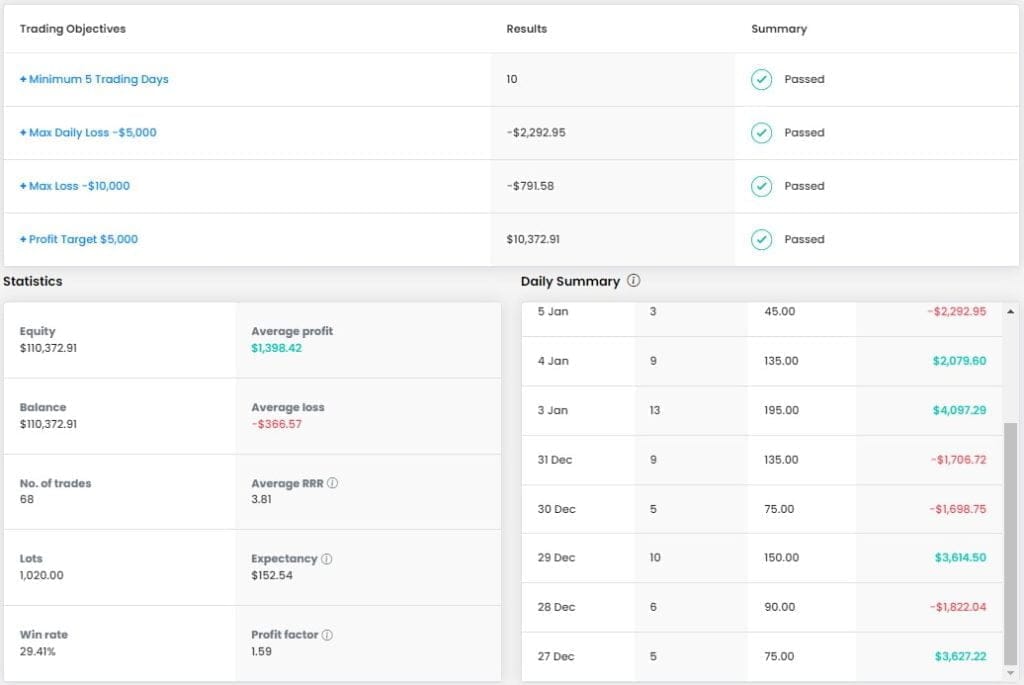Expand the Minimum 5 Trading Days objective
The height and width of the screenshot is (685, 1024).
tap(94, 79)
